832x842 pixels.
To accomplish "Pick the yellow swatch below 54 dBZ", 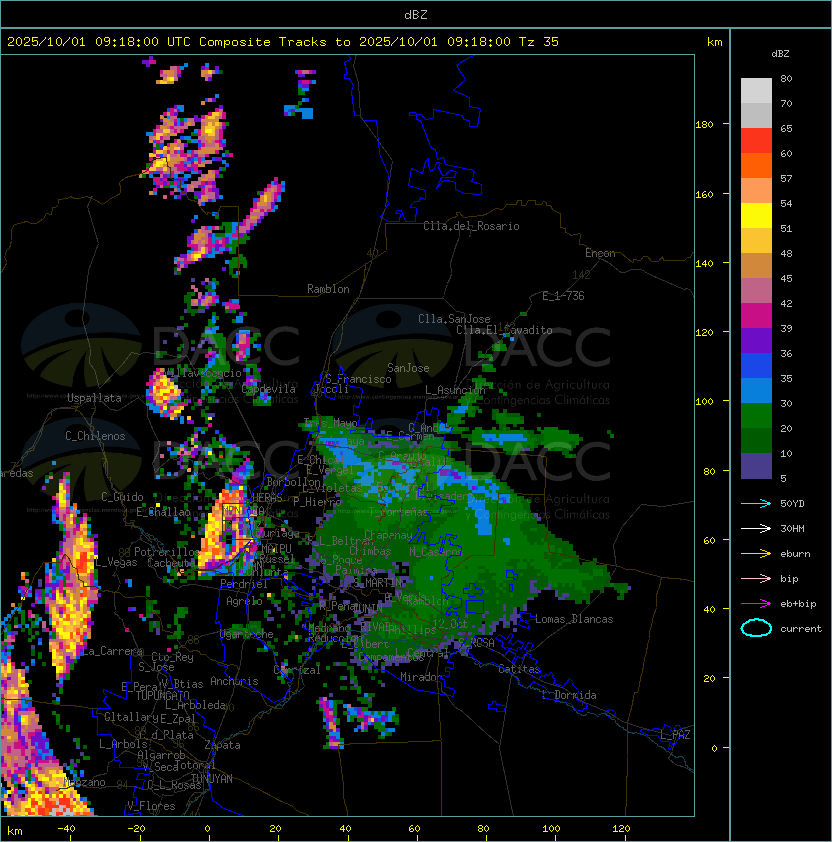I will pyautogui.click(x=756, y=216).
